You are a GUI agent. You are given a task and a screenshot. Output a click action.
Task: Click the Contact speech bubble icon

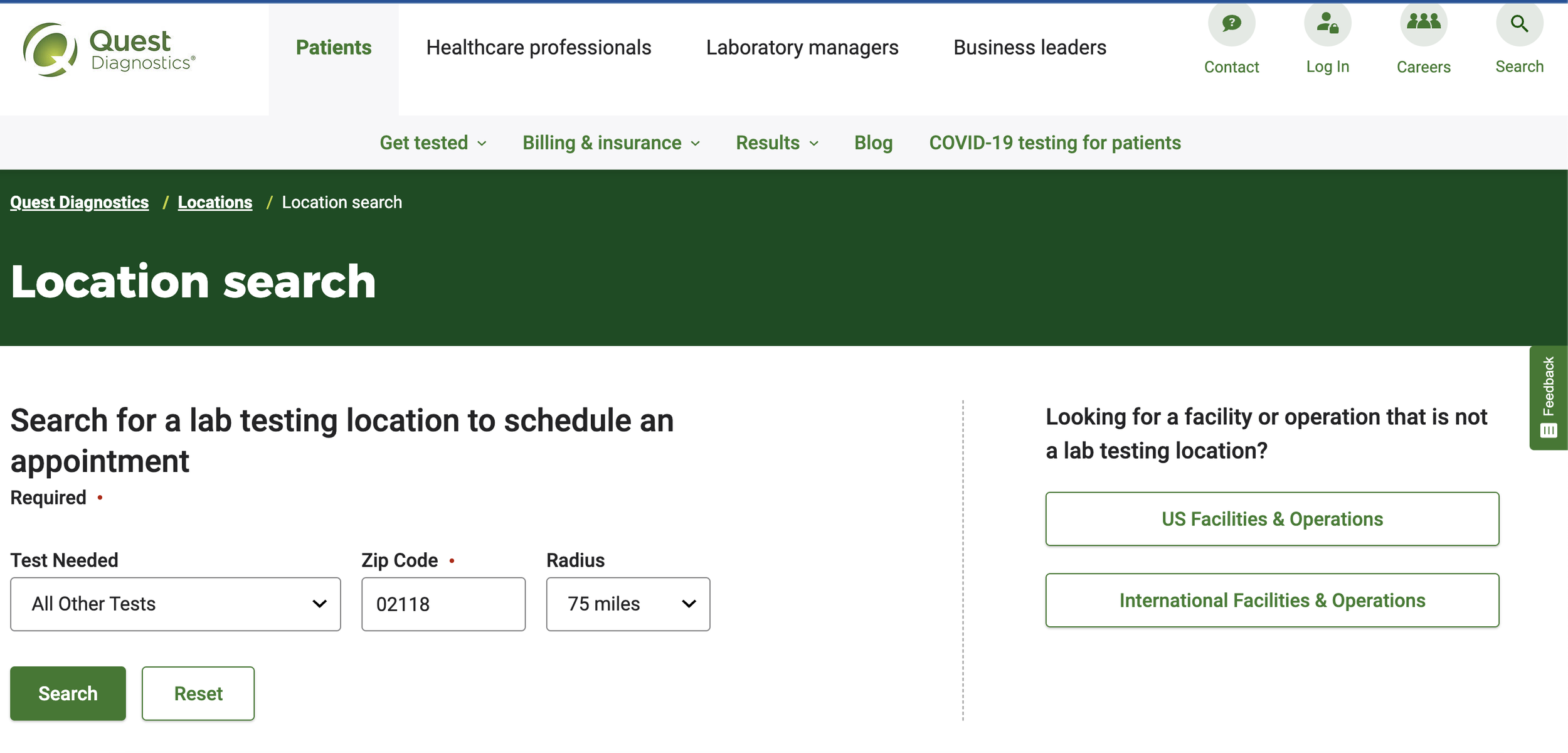click(x=1231, y=24)
